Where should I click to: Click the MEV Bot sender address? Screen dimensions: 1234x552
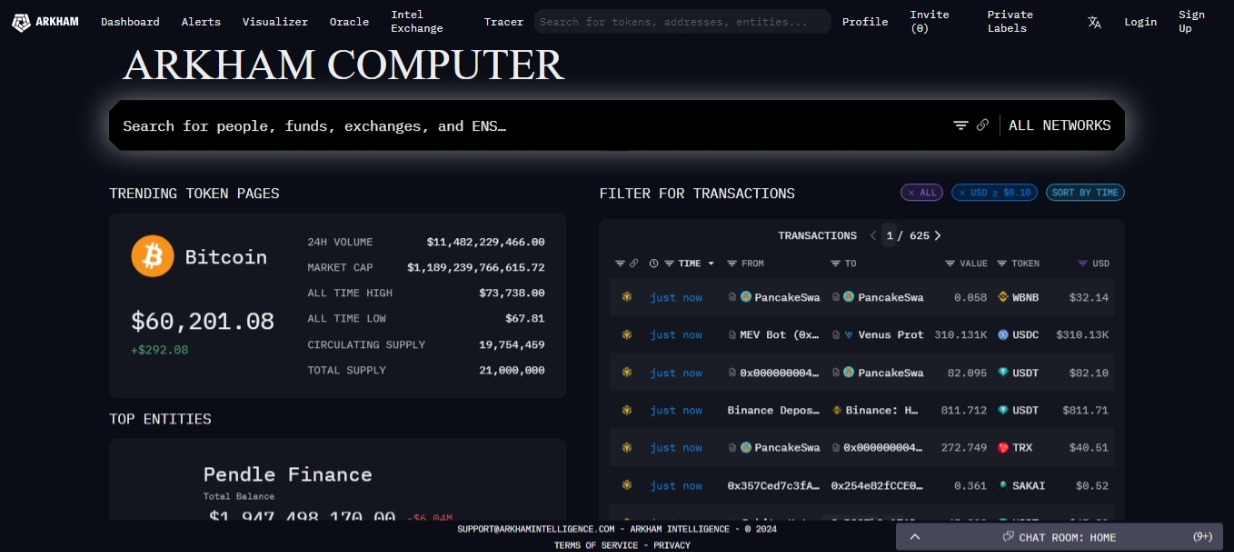(779, 335)
